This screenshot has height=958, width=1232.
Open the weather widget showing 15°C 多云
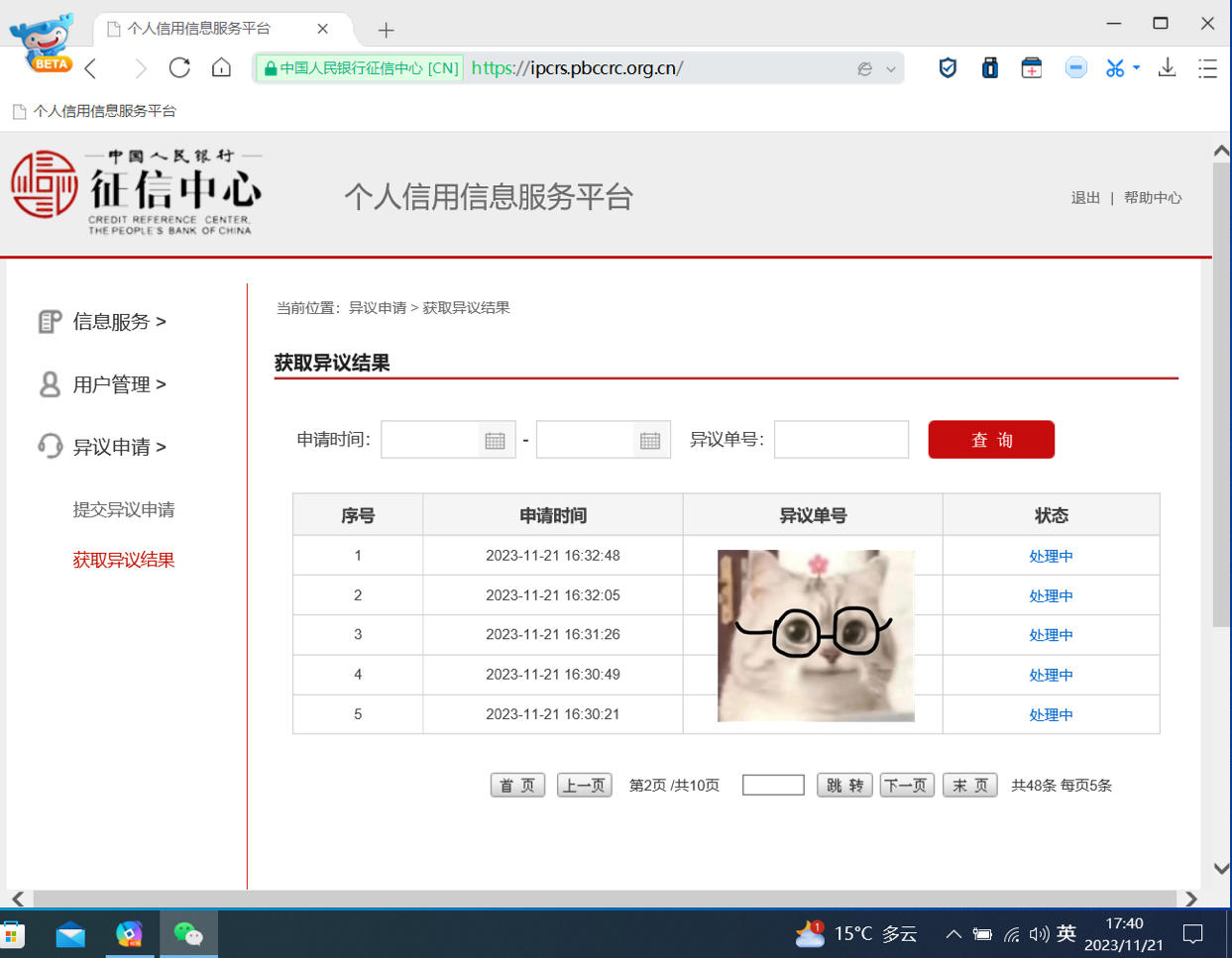coord(856,933)
